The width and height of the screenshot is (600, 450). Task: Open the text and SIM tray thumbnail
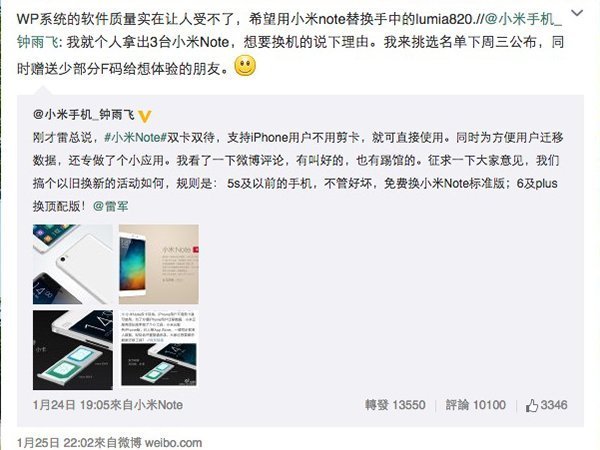click(x=159, y=350)
